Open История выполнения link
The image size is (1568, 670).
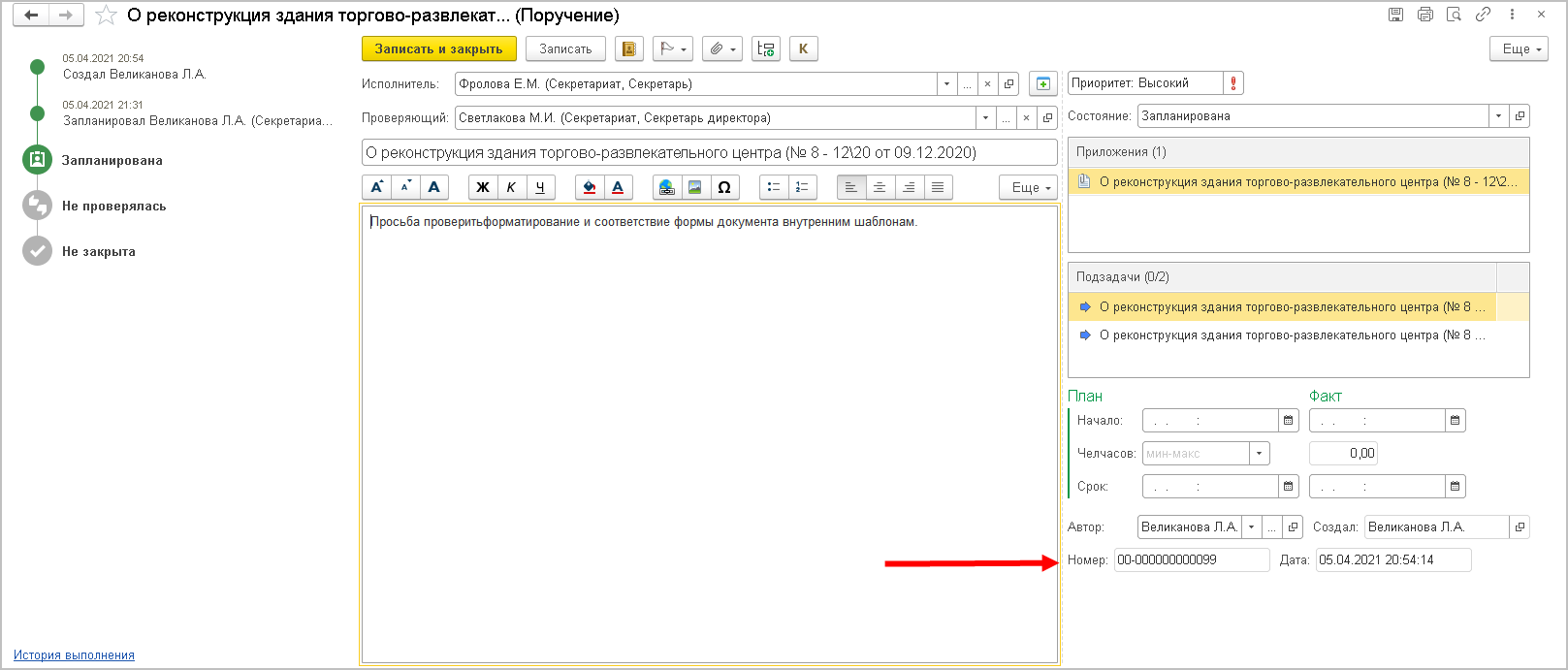[74, 655]
